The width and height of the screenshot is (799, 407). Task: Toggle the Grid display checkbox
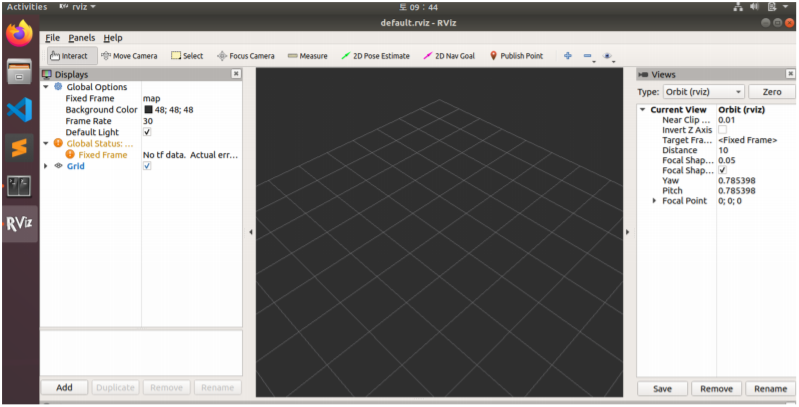[147, 166]
